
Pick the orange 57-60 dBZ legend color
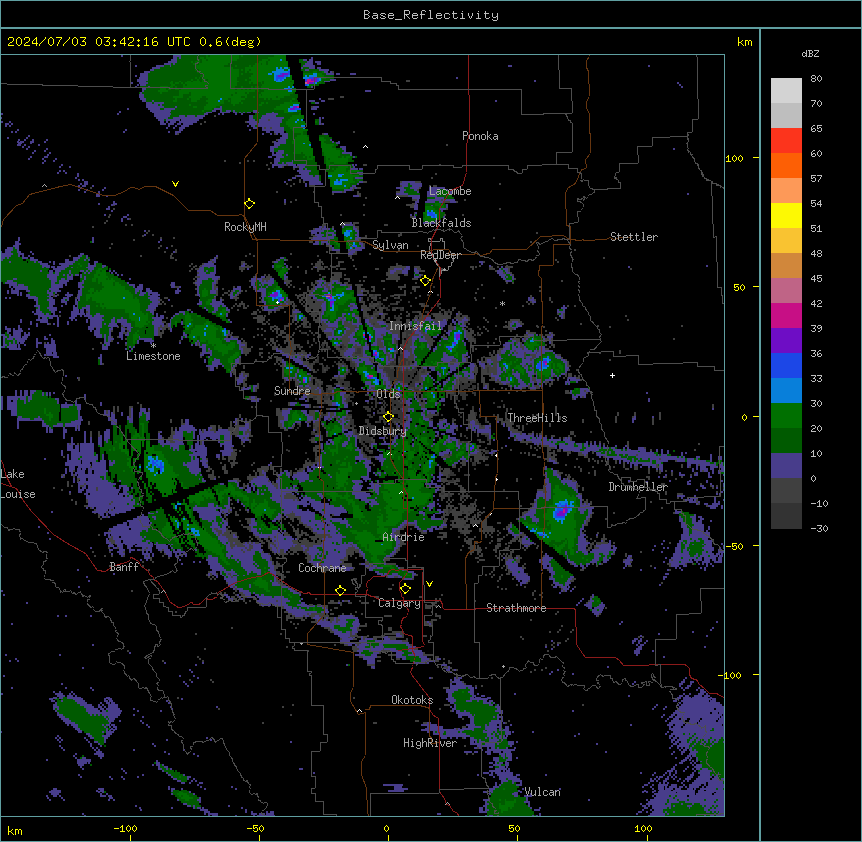(x=786, y=165)
